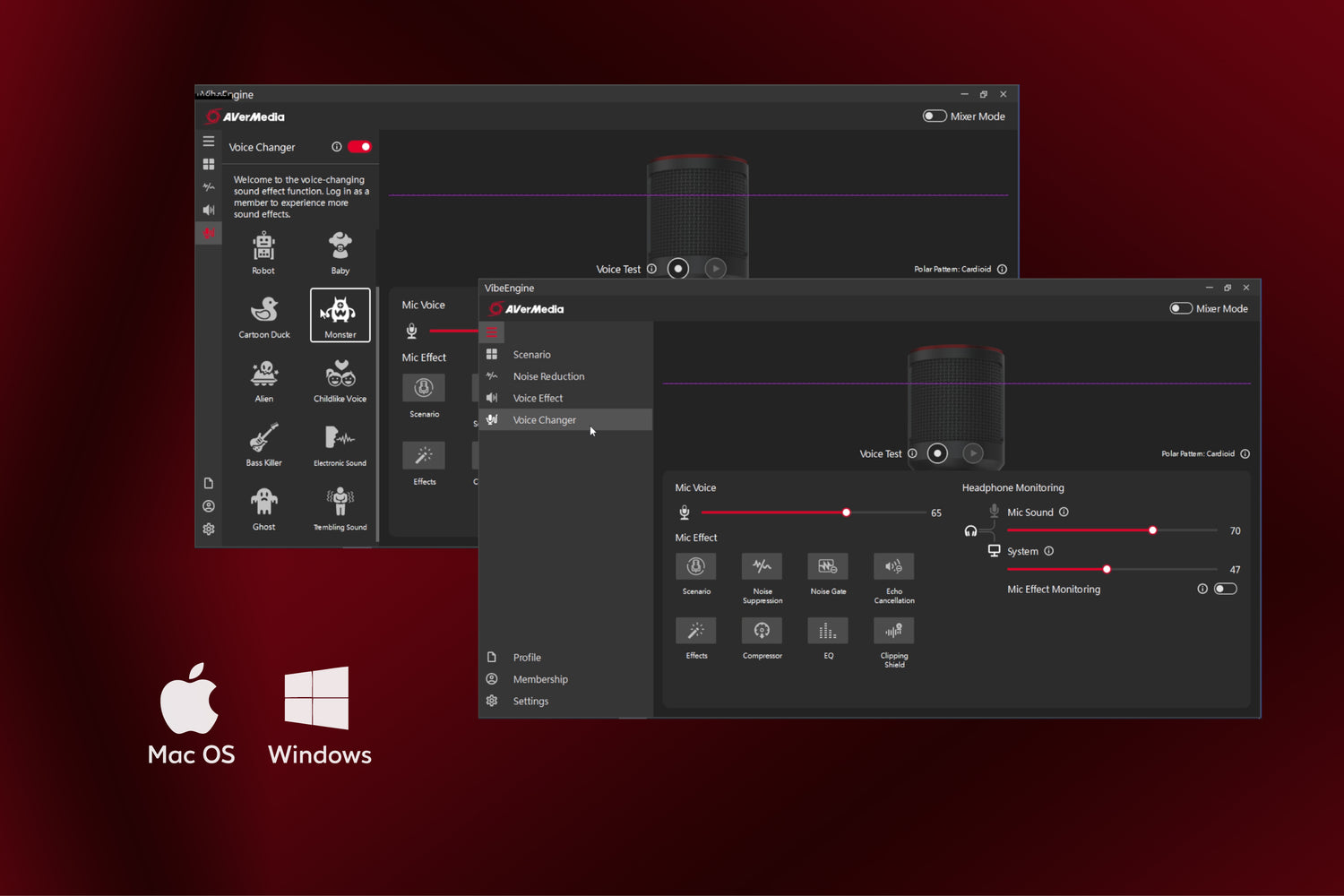Click Scenario grid icon in back window sidebar
This screenshot has height=896, width=1344.
tap(209, 164)
